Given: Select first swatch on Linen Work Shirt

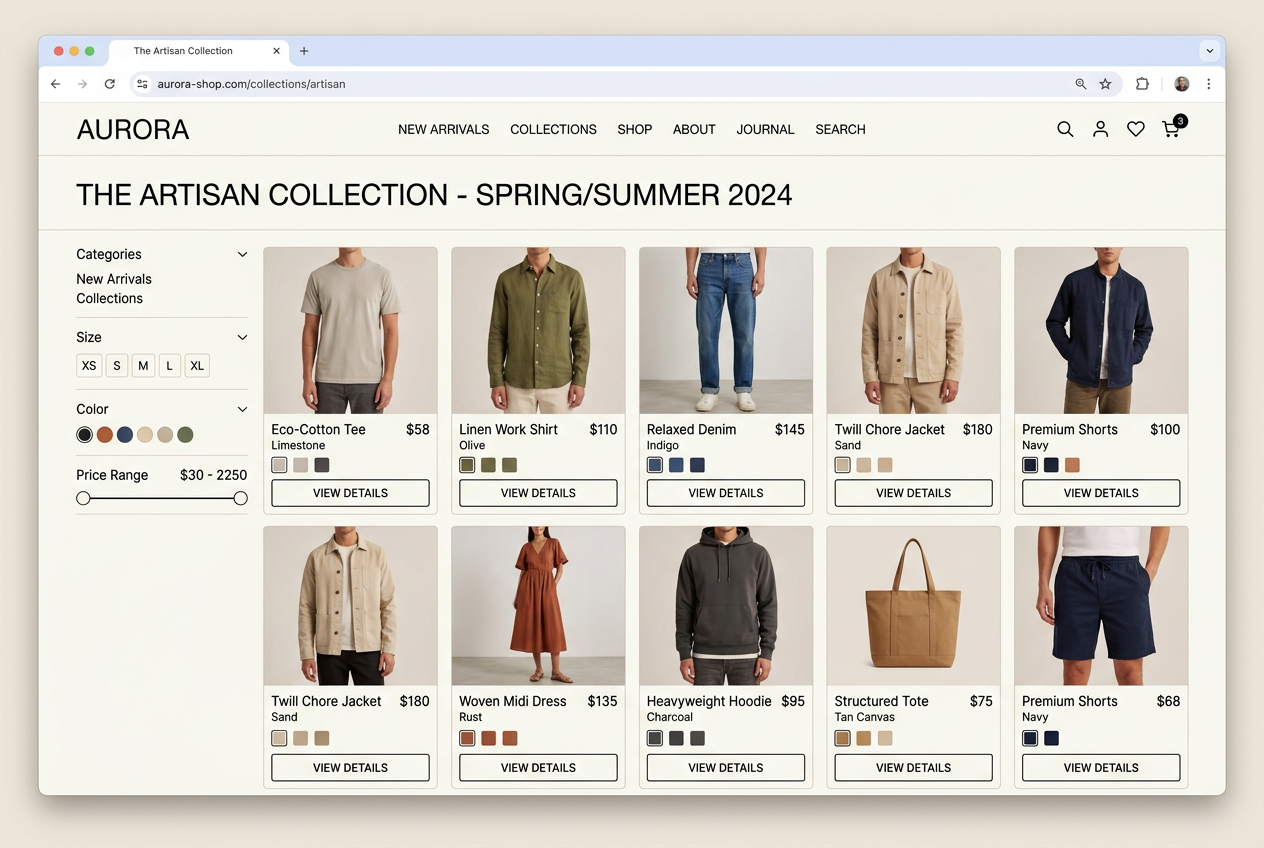Looking at the screenshot, I should 467,465.
